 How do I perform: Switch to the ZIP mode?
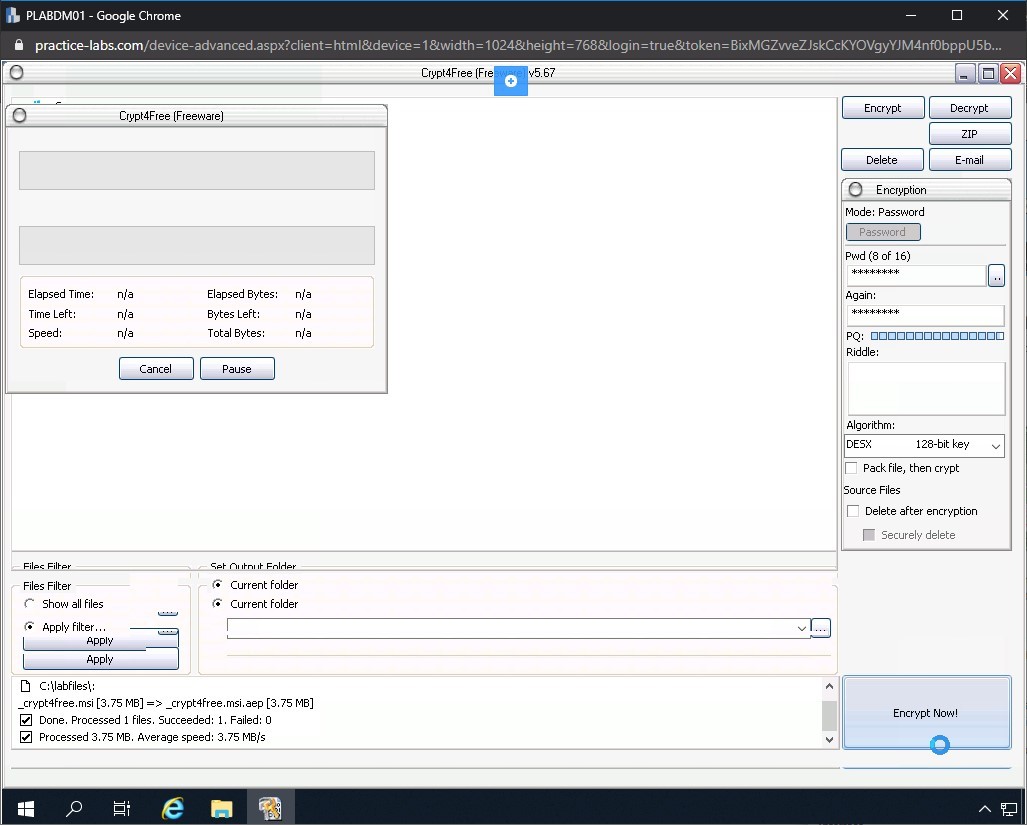(969, 134)
